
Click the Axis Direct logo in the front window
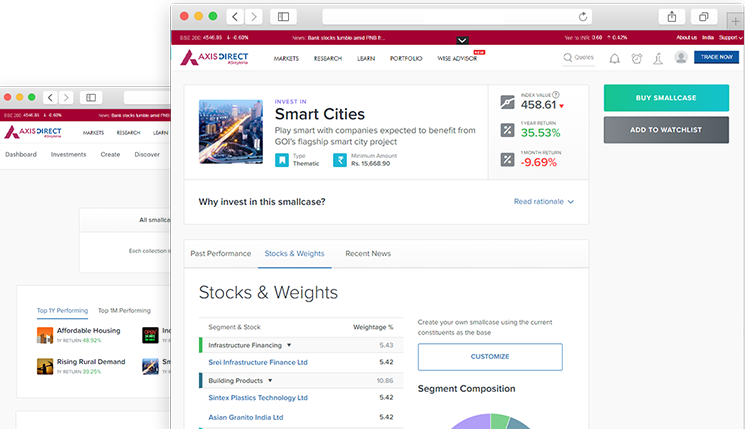[214, 57]
